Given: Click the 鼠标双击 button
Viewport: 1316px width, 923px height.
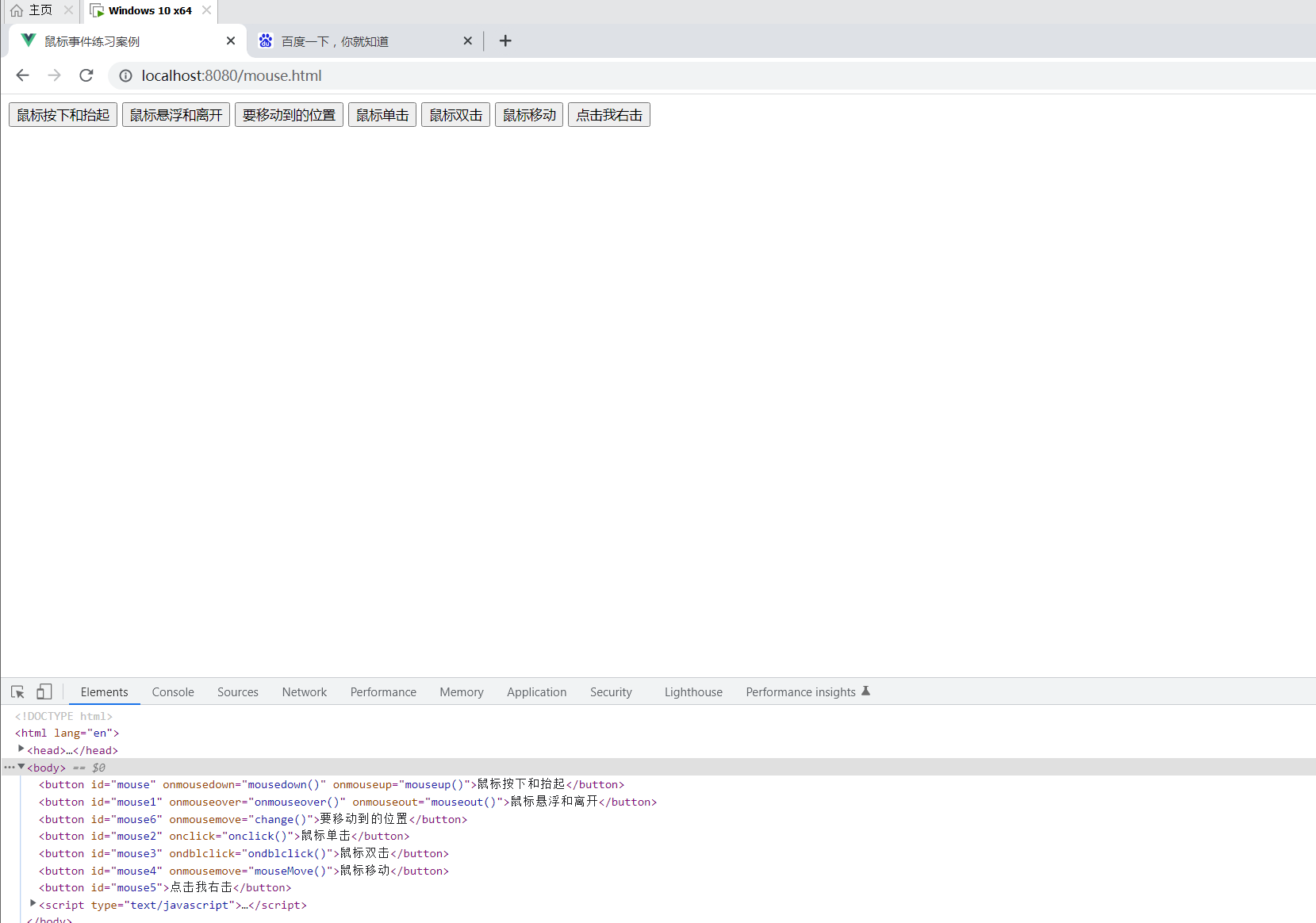Looking at the screenshot, I should tap(456, 115).
